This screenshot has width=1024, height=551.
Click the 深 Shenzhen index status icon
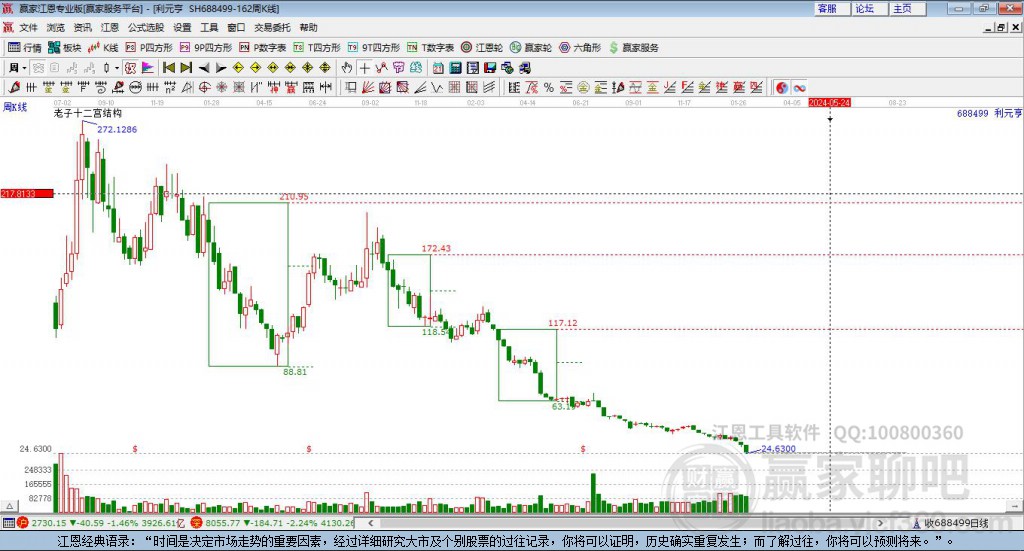click(x=197, y=523)
